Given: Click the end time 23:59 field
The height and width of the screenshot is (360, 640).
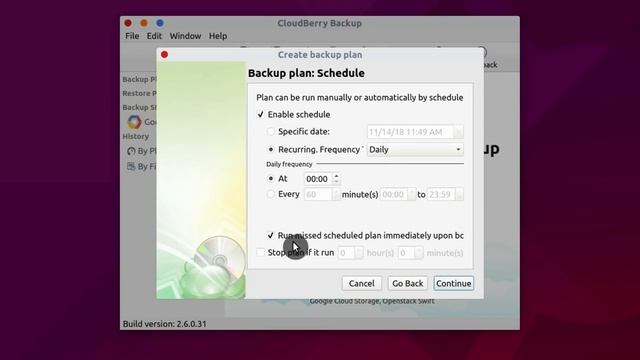Looking at the screenshot, I should (442, 195).
